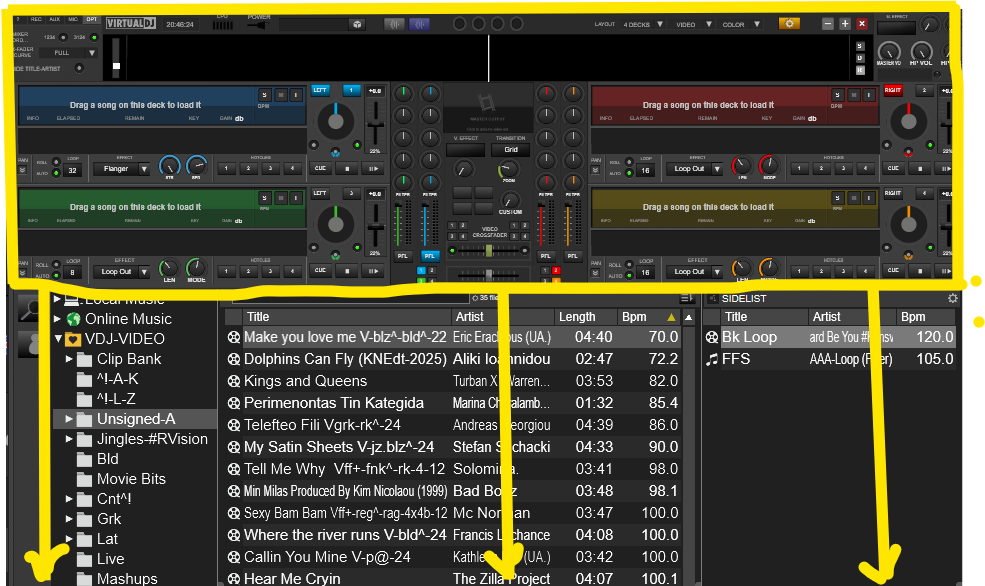Viewport: 985px width, 586px height.
Task: Click the Grid transition button
Action: pos(511,149)
